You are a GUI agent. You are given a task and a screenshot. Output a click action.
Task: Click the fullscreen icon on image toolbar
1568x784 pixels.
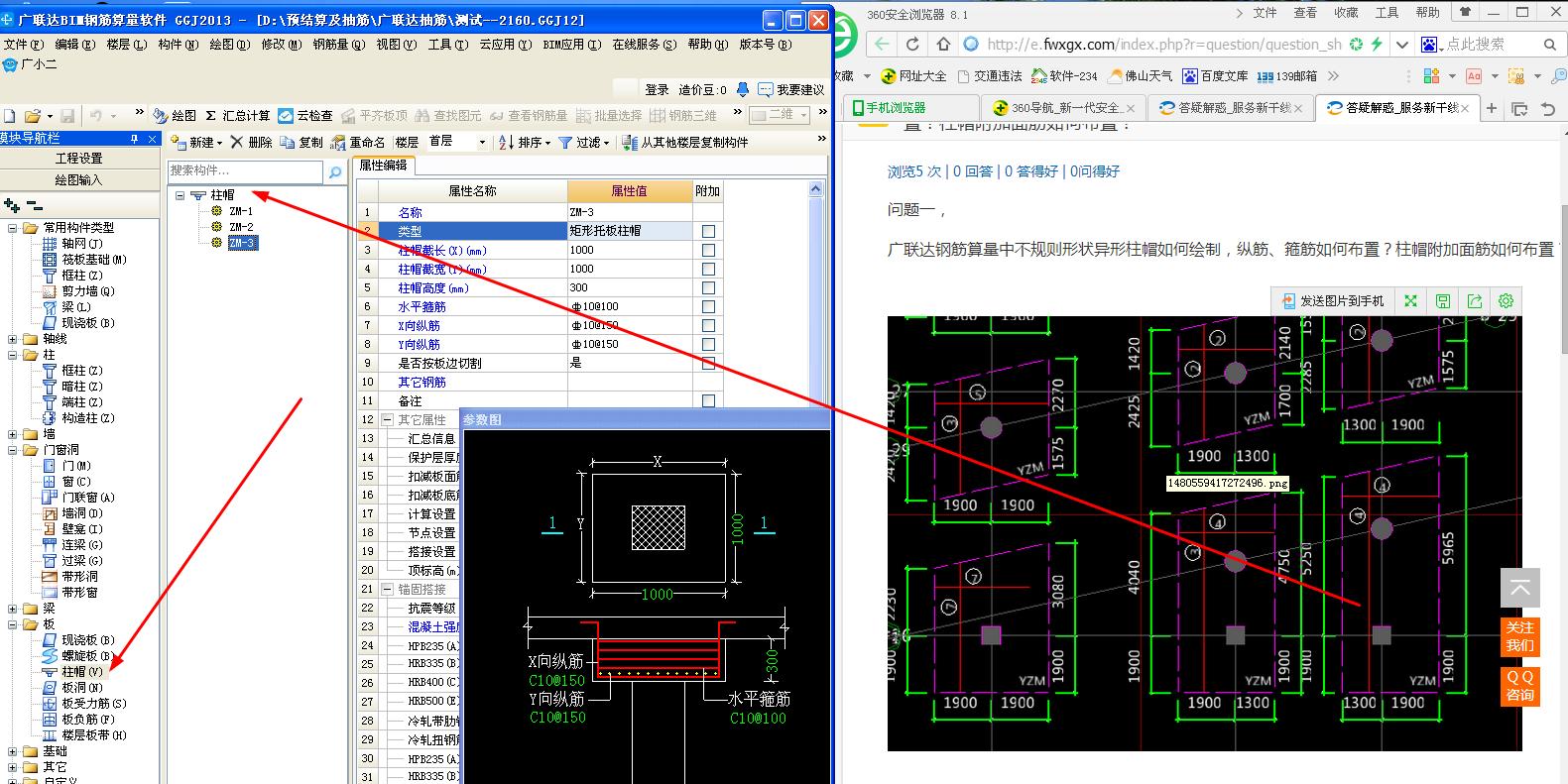click(1410, 301)
